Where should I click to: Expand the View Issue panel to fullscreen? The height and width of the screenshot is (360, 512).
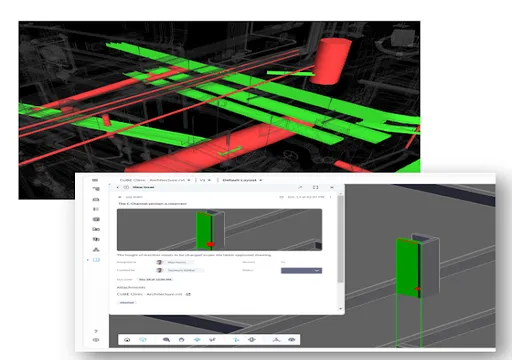[x=315, y=187]
